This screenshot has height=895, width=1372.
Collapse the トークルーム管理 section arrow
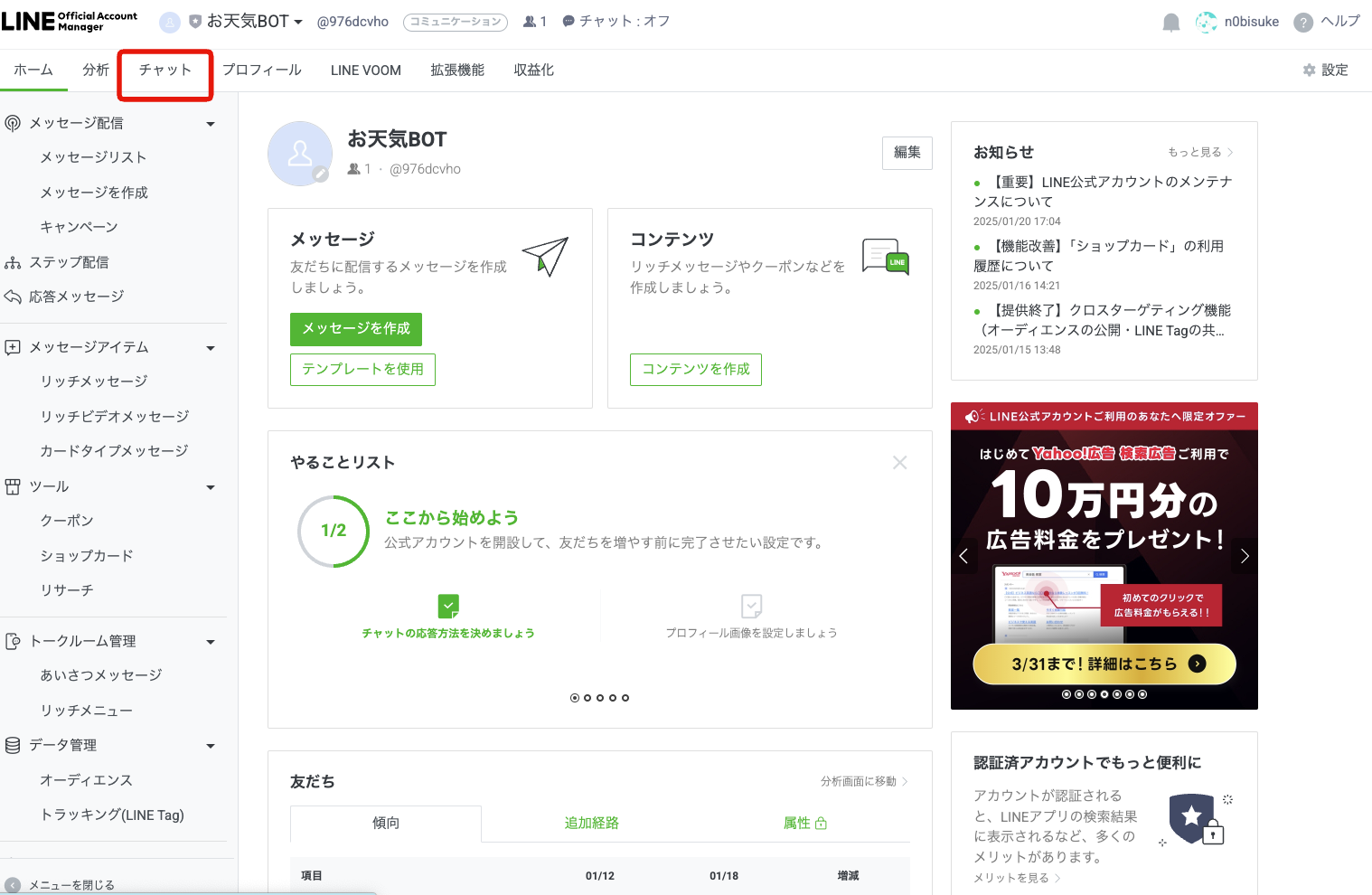[211, 642]
